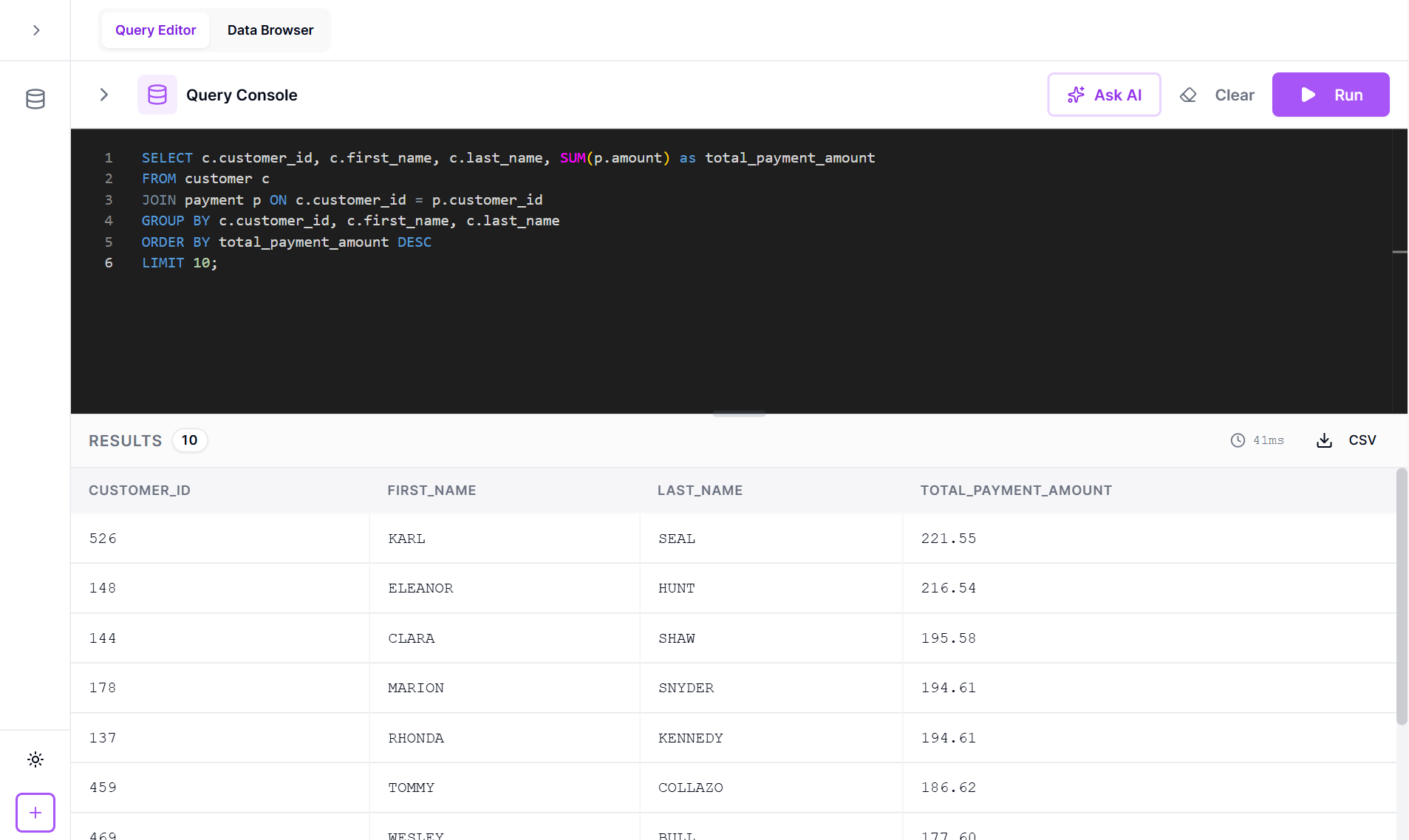Click the clock icon beside the 41ms timing
The width and height of the screenshot is (1409, 840).
[x=1239, y=440]
